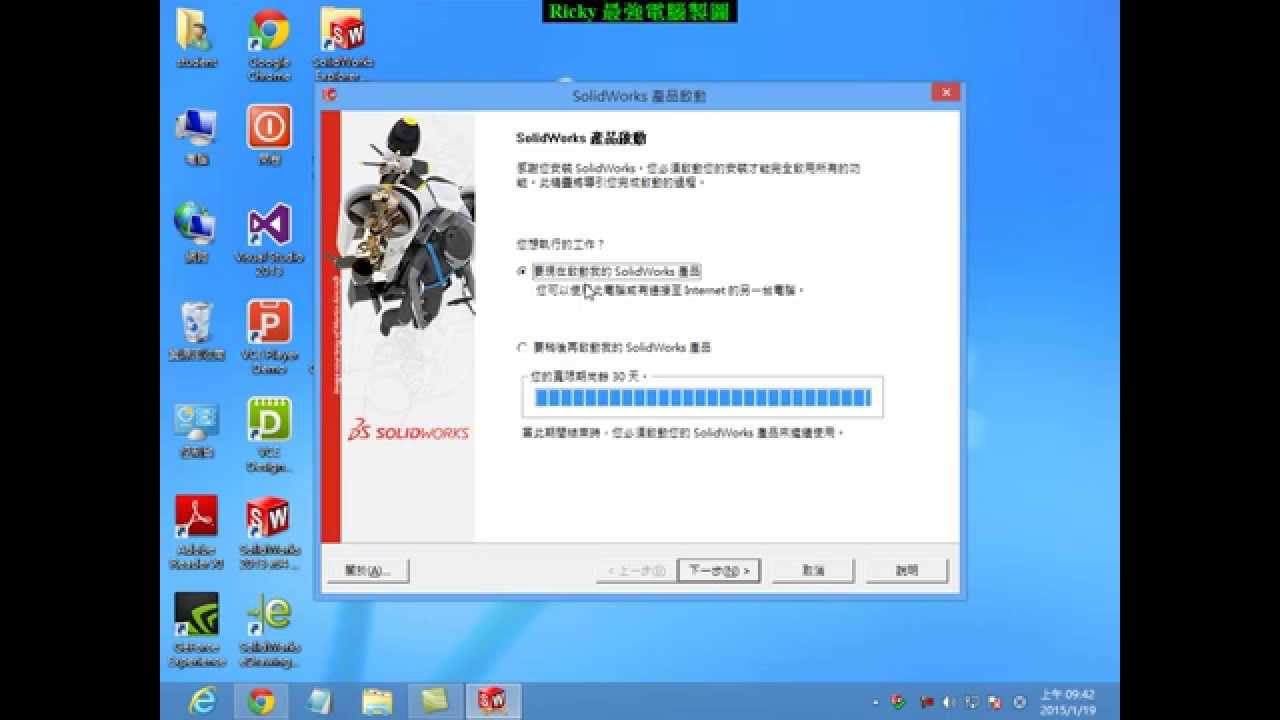Image resolution: width=1280 pixels, height=720 pixels.
Task: Launch the Google Chrome desktop shortcut
Action: tap(269, 44)
